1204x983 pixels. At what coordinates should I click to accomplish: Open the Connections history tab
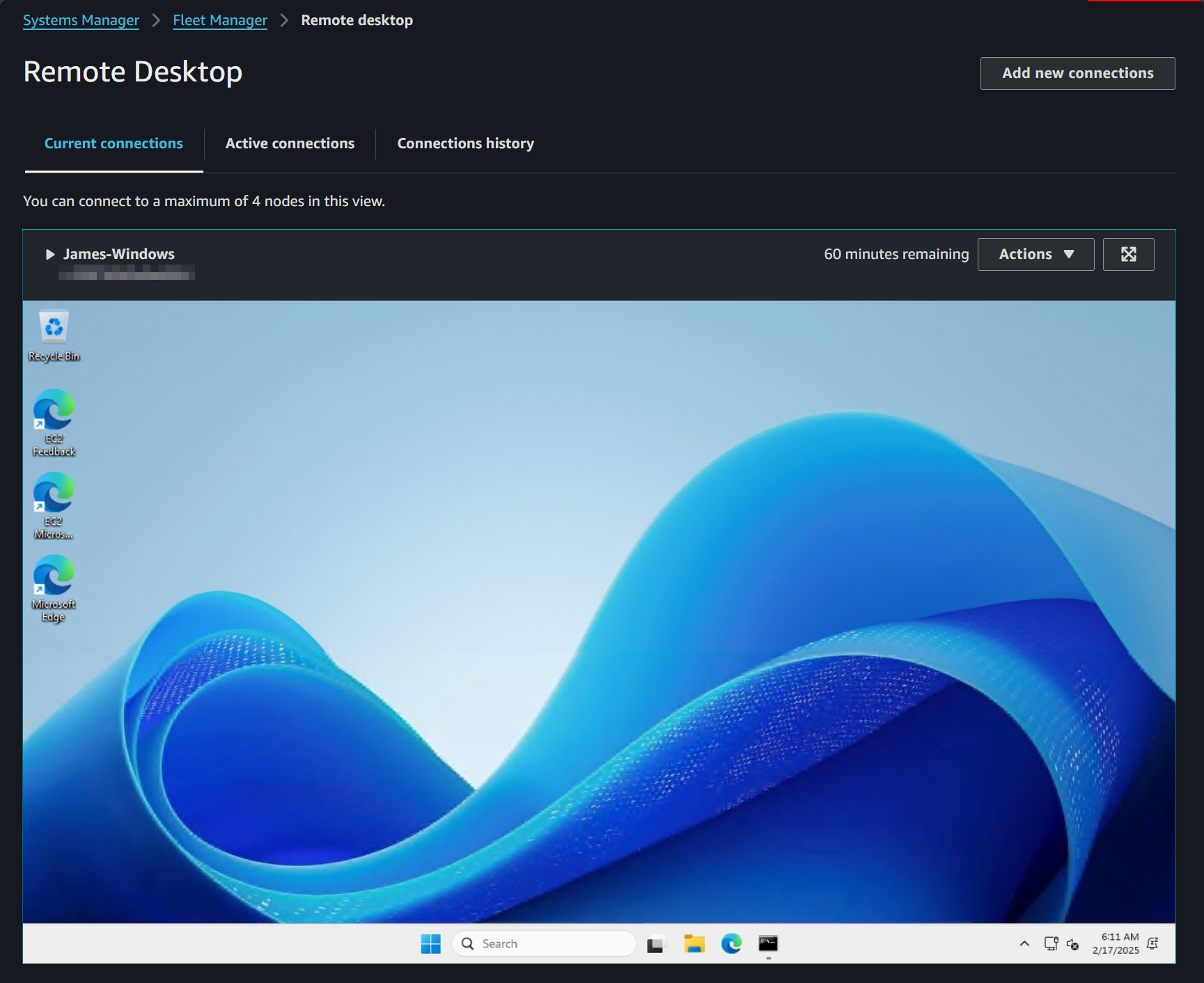(466, 143)
